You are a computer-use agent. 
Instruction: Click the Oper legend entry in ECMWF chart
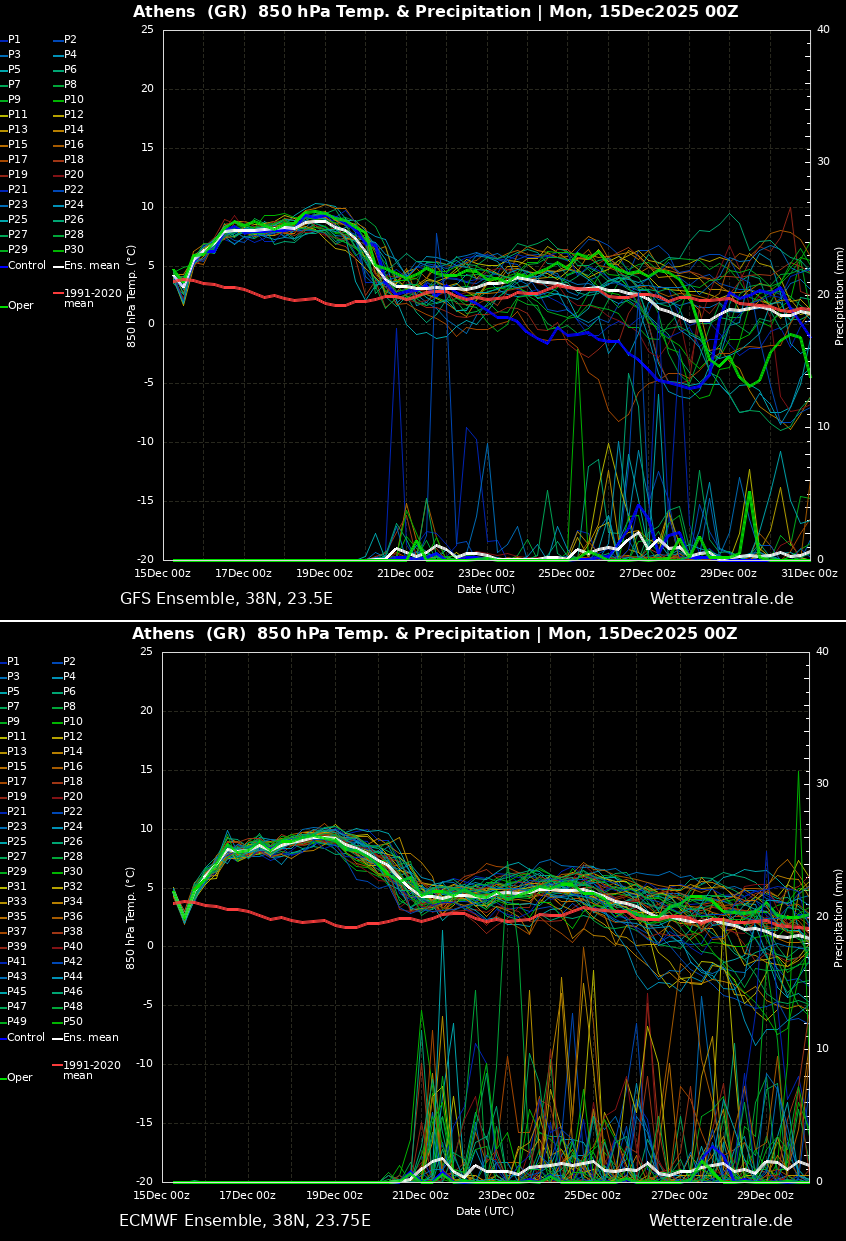coord(20,1078)
